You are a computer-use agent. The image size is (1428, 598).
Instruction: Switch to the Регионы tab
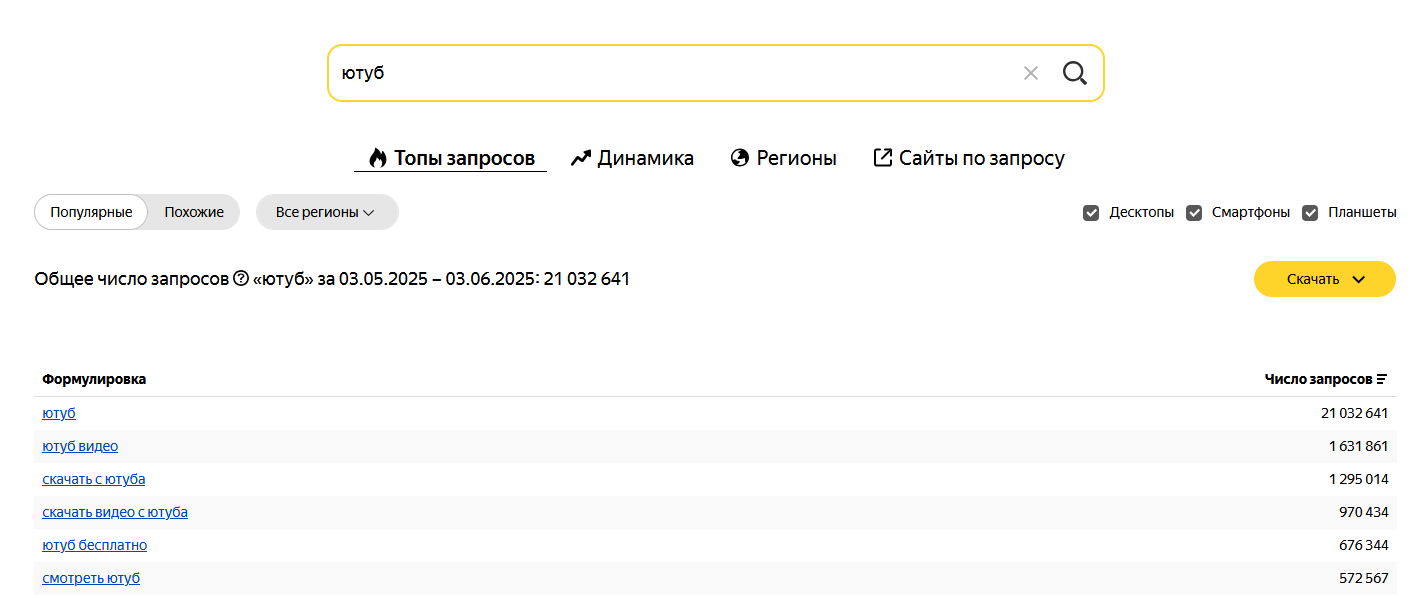[x=784, y=158]
